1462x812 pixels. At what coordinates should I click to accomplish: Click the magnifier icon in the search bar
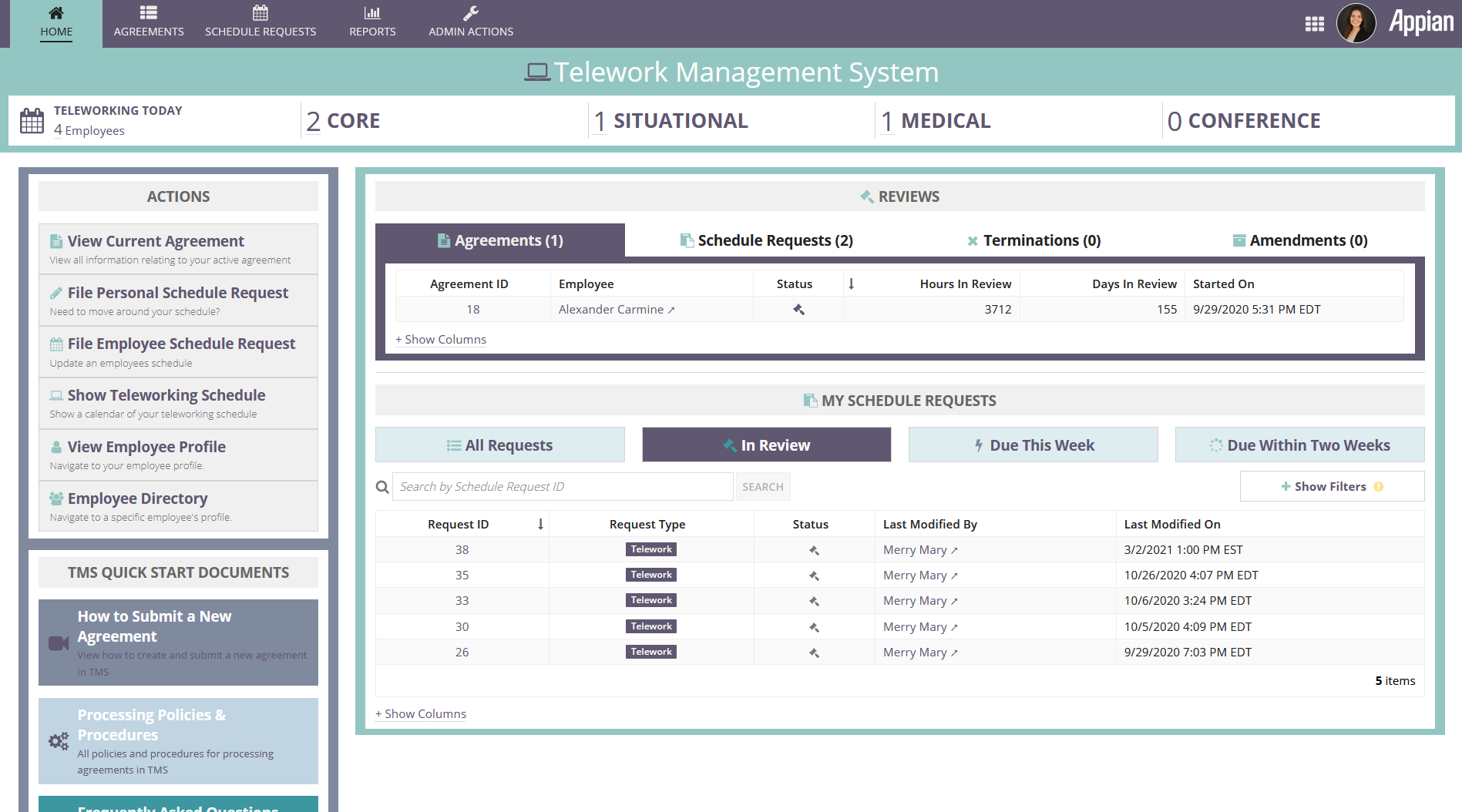coord(382,486)
